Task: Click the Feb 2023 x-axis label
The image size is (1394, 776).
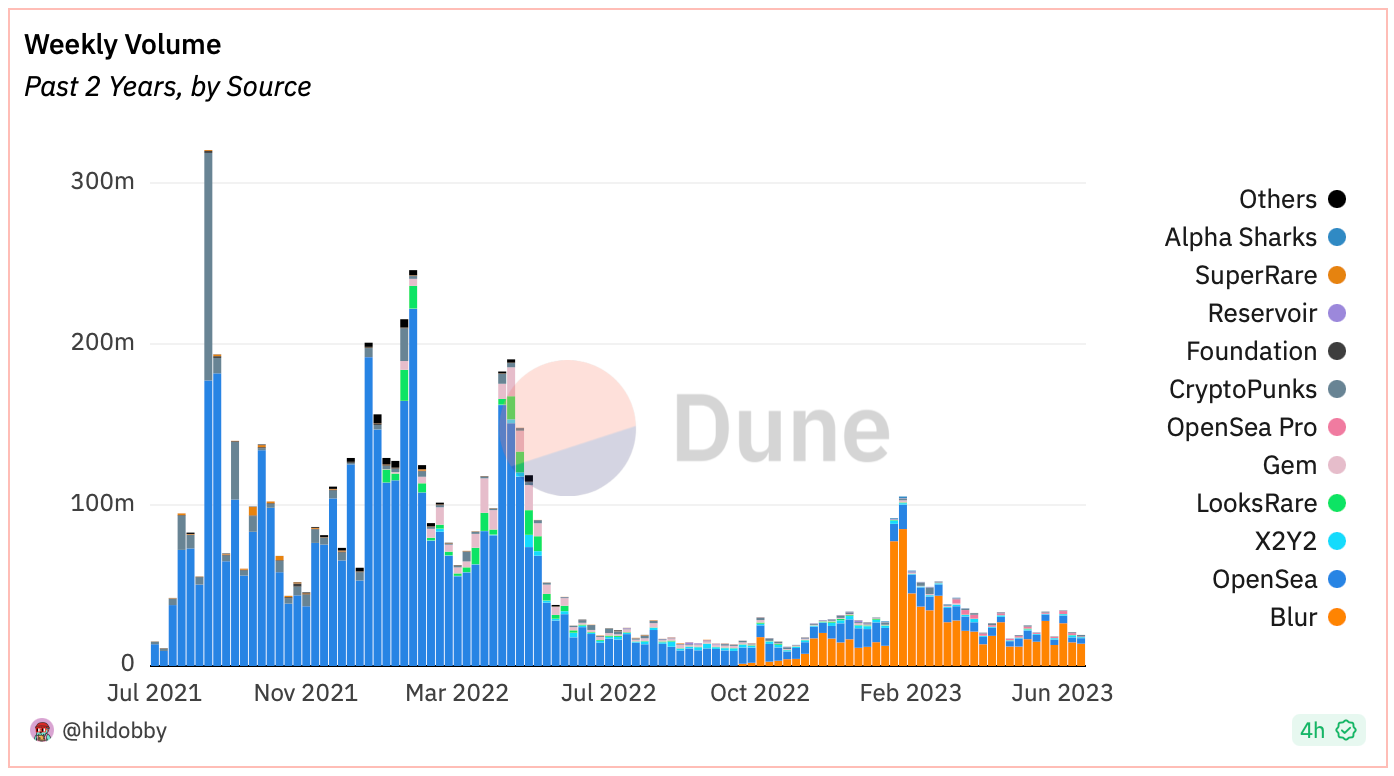Action: 909,693
